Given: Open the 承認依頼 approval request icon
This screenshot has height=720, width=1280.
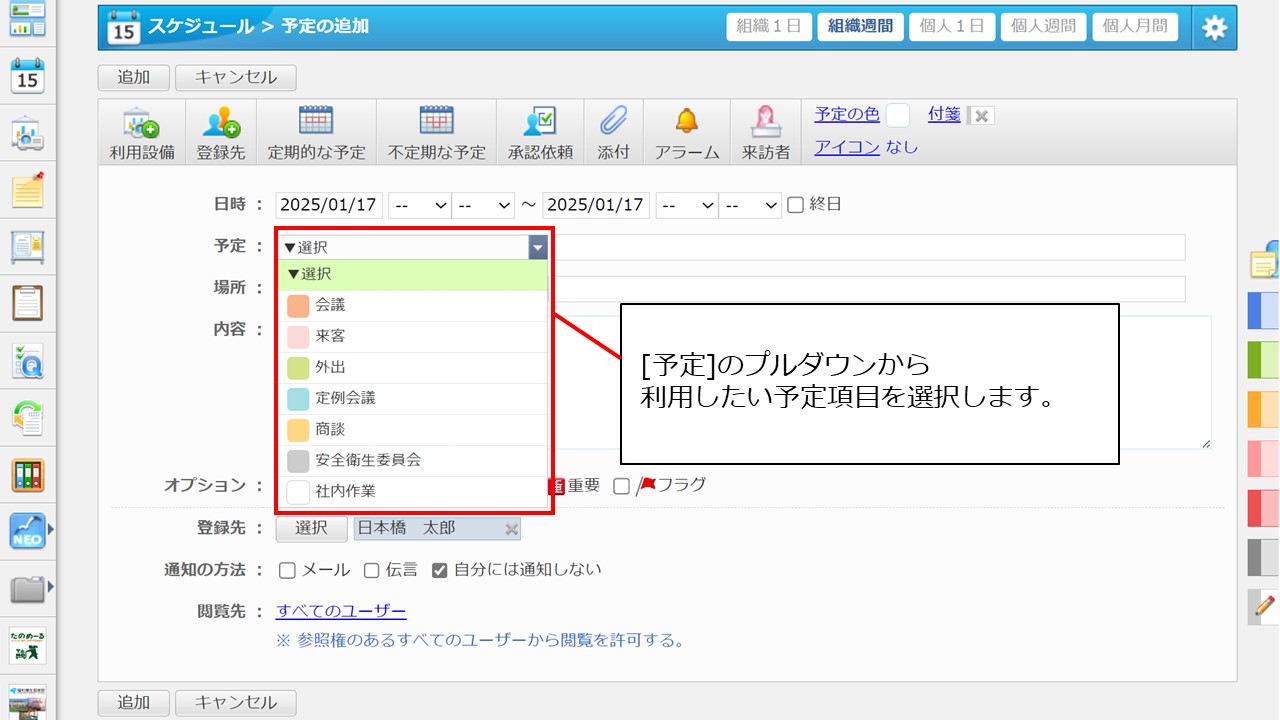Looking at the screenshot, I should coord(540,122).
